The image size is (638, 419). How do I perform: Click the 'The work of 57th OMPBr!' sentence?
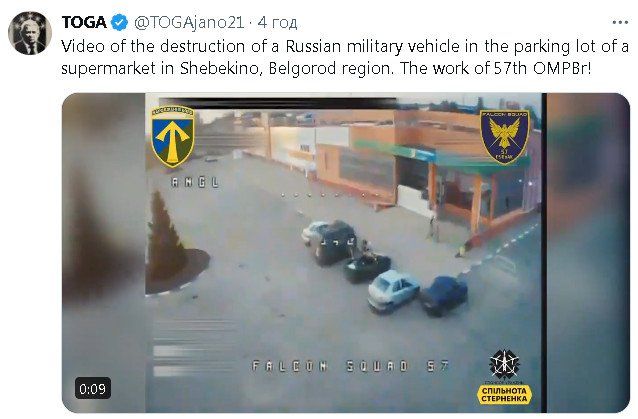[495, 68]
